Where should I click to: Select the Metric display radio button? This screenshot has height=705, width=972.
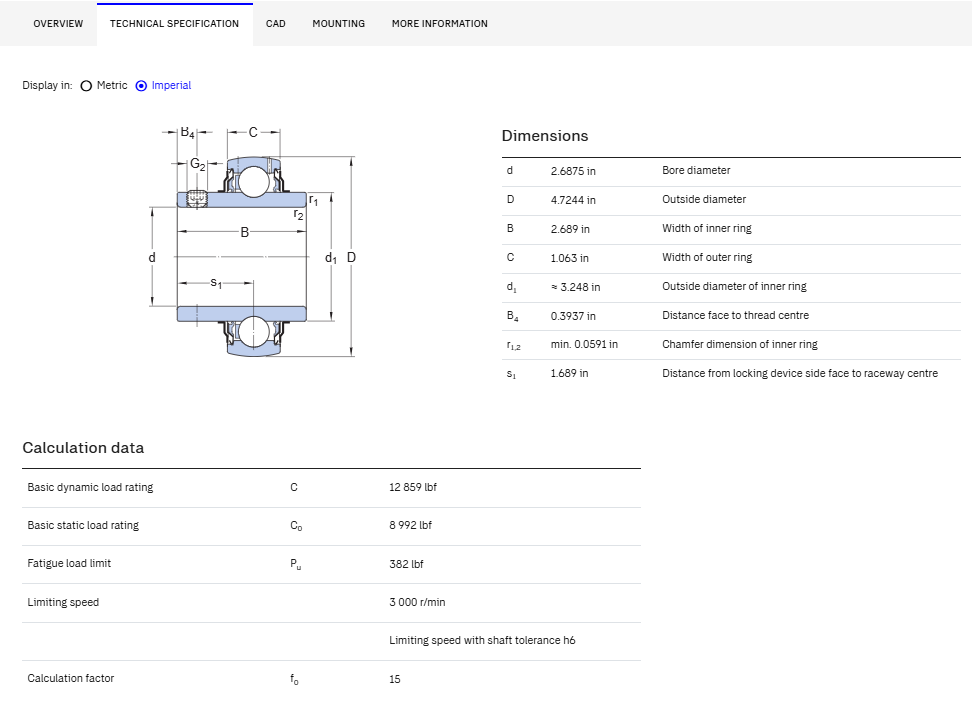pos(86,86)
